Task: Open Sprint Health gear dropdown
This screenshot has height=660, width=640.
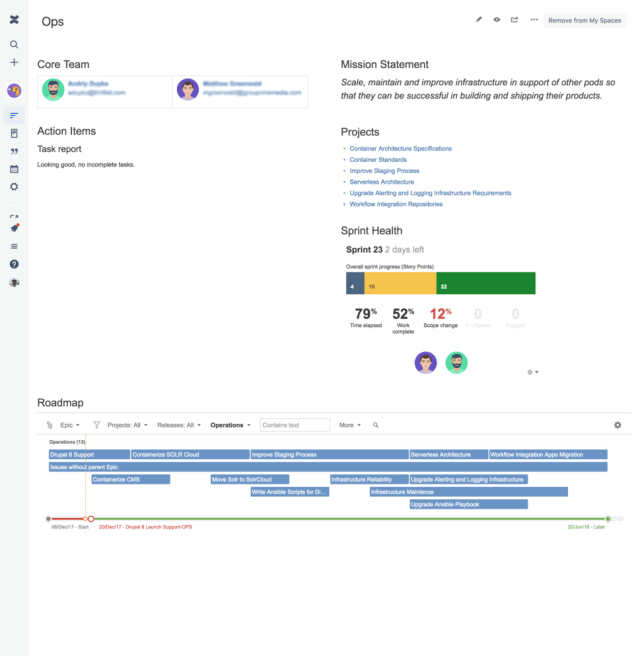Action: tap(533, 372)
